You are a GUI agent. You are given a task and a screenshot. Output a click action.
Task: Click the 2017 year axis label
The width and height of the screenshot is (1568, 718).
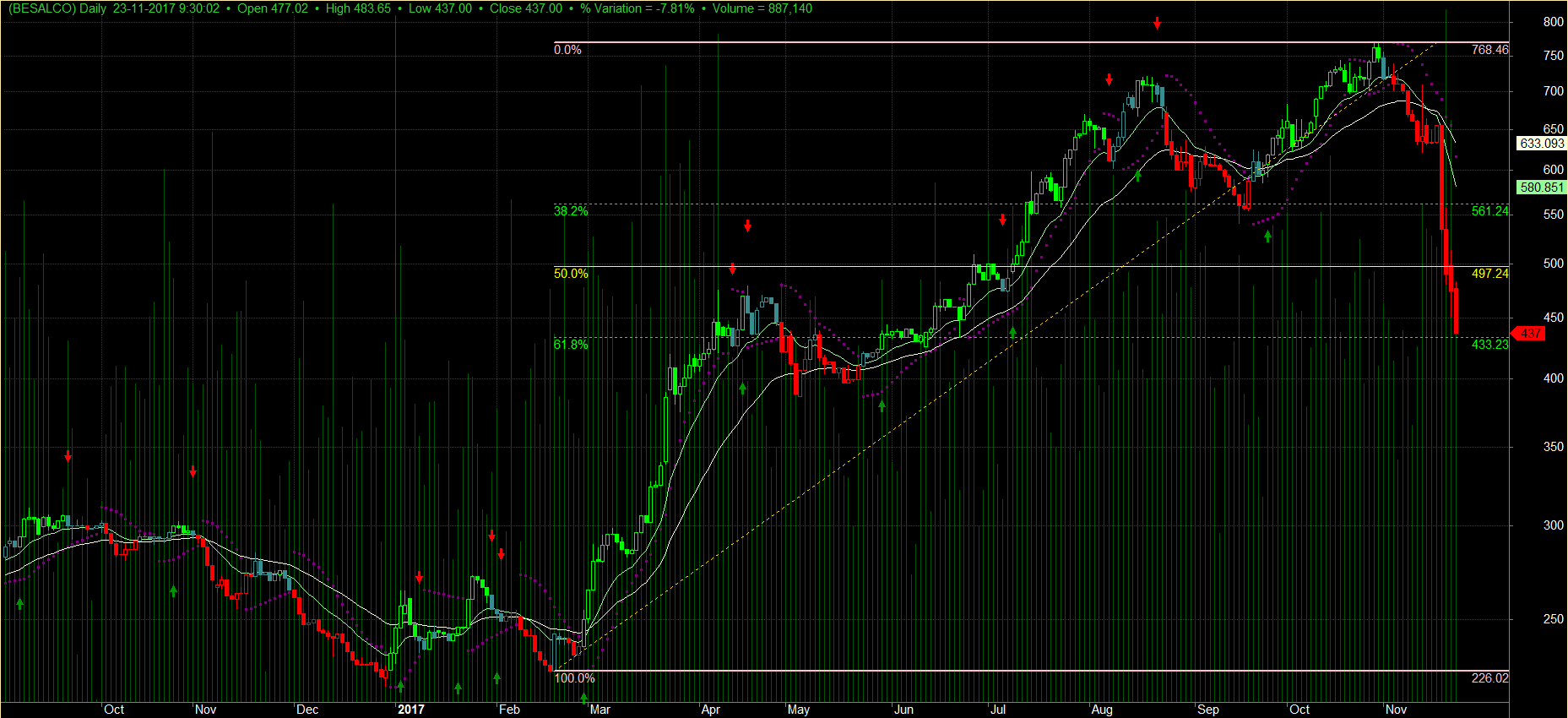click(x=411, y=710)
